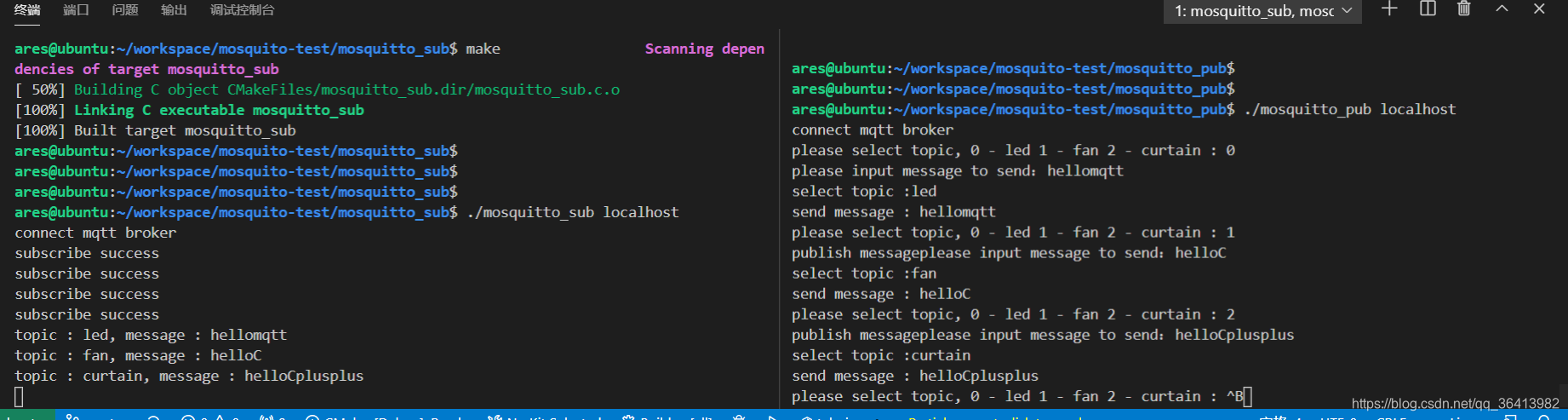Click 'publish messageplease input message to send: helloC'
This screenshot has width=1568, height=420.
click(x=1009, y=252)
